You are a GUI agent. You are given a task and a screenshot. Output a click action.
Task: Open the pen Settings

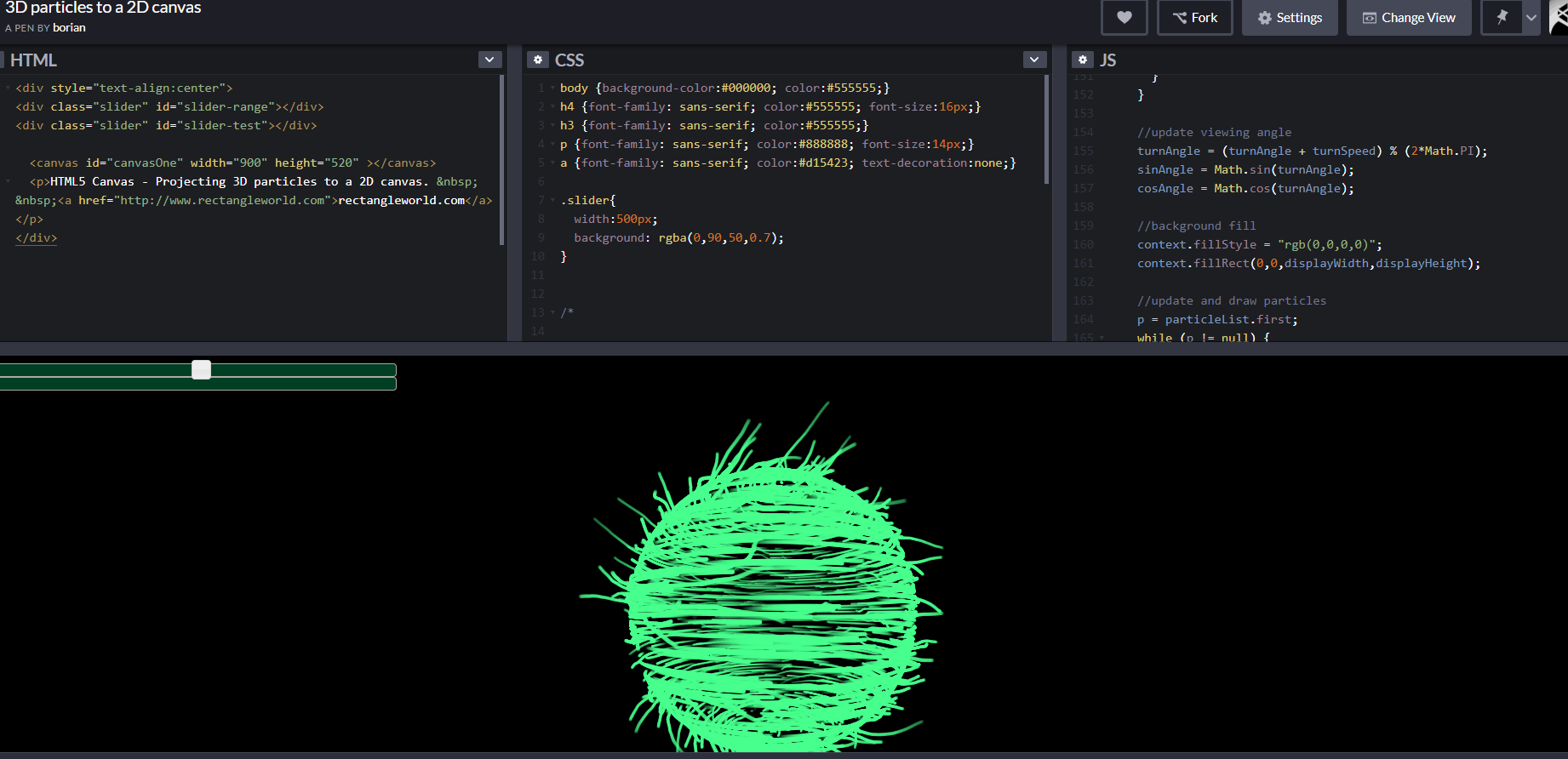(x=1290, y=17)
